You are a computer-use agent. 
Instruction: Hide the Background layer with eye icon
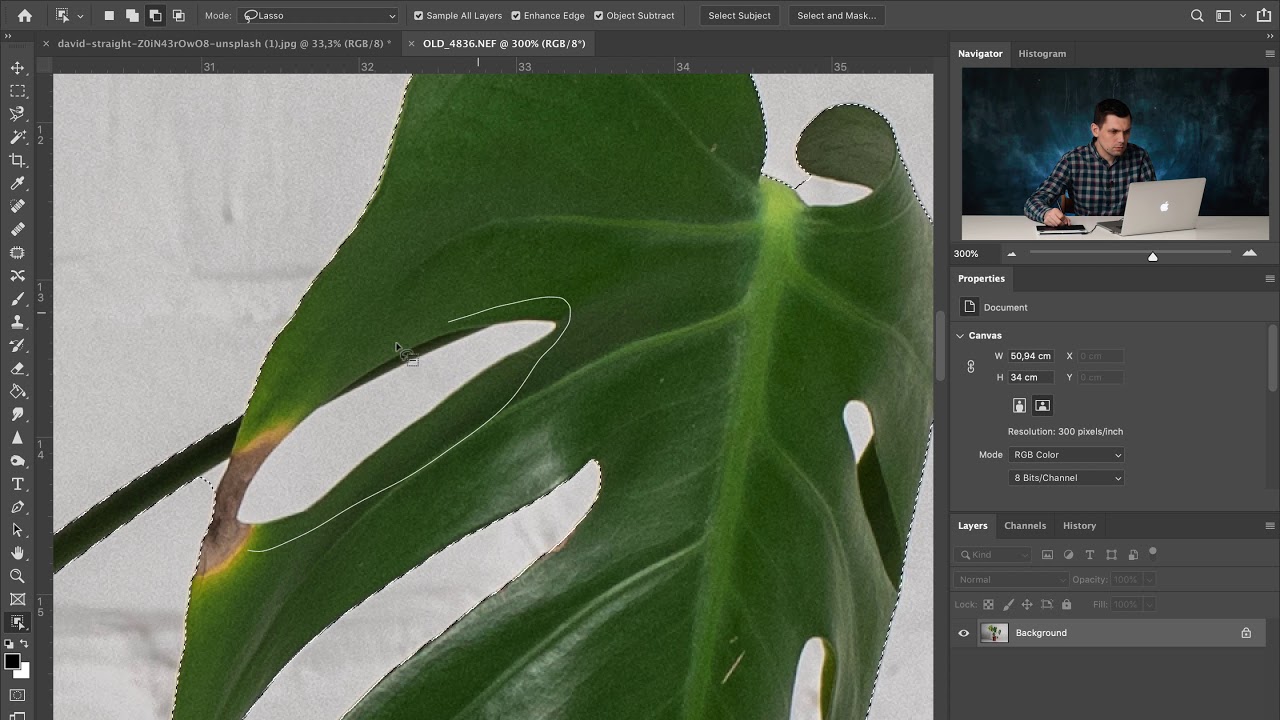(x=964, y=633)
